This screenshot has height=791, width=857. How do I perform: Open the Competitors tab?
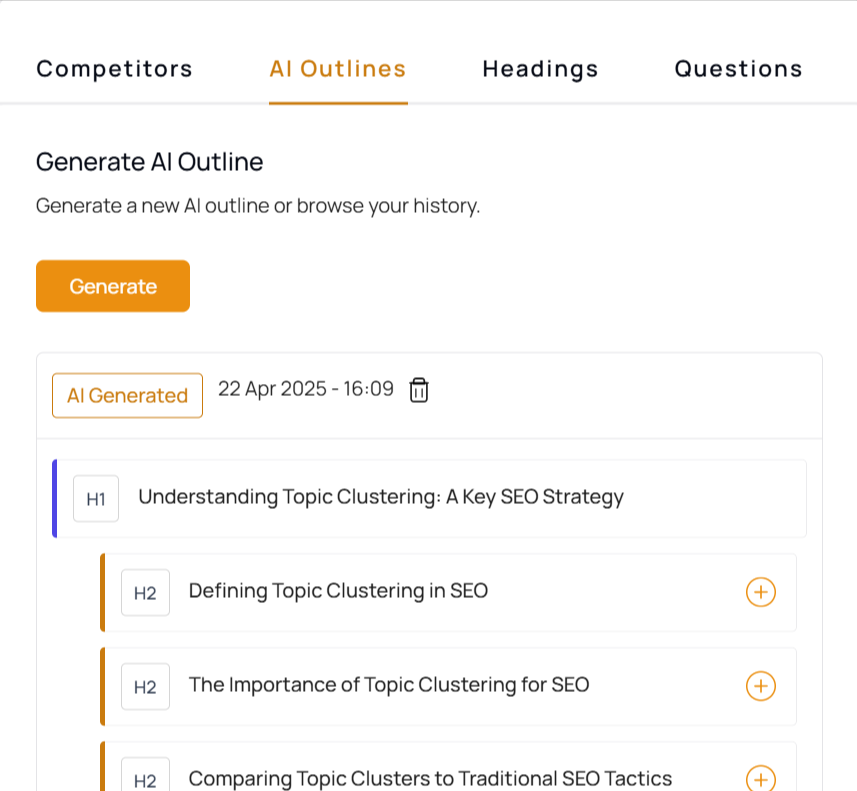pyautogui.click(x=114, y=69)
